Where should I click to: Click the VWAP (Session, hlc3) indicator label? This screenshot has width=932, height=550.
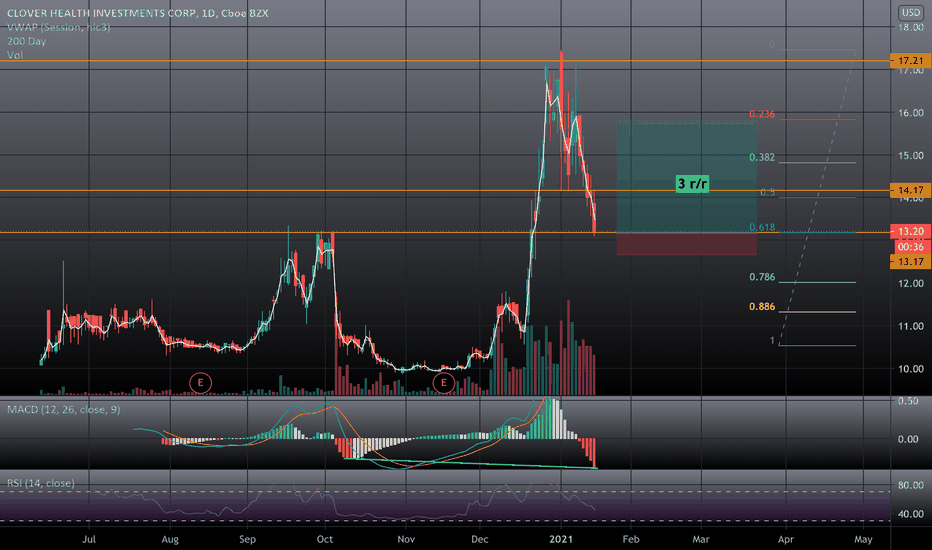pyautogui.click(x=58, y=27)
